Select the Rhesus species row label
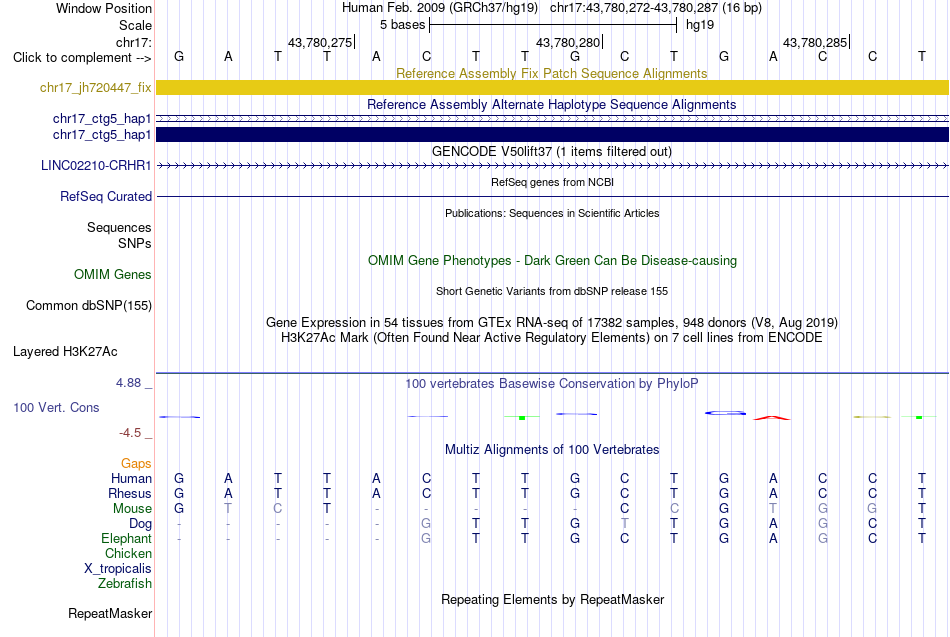The height and width of the screenshot is (637, 950). (x=130, y=493)
